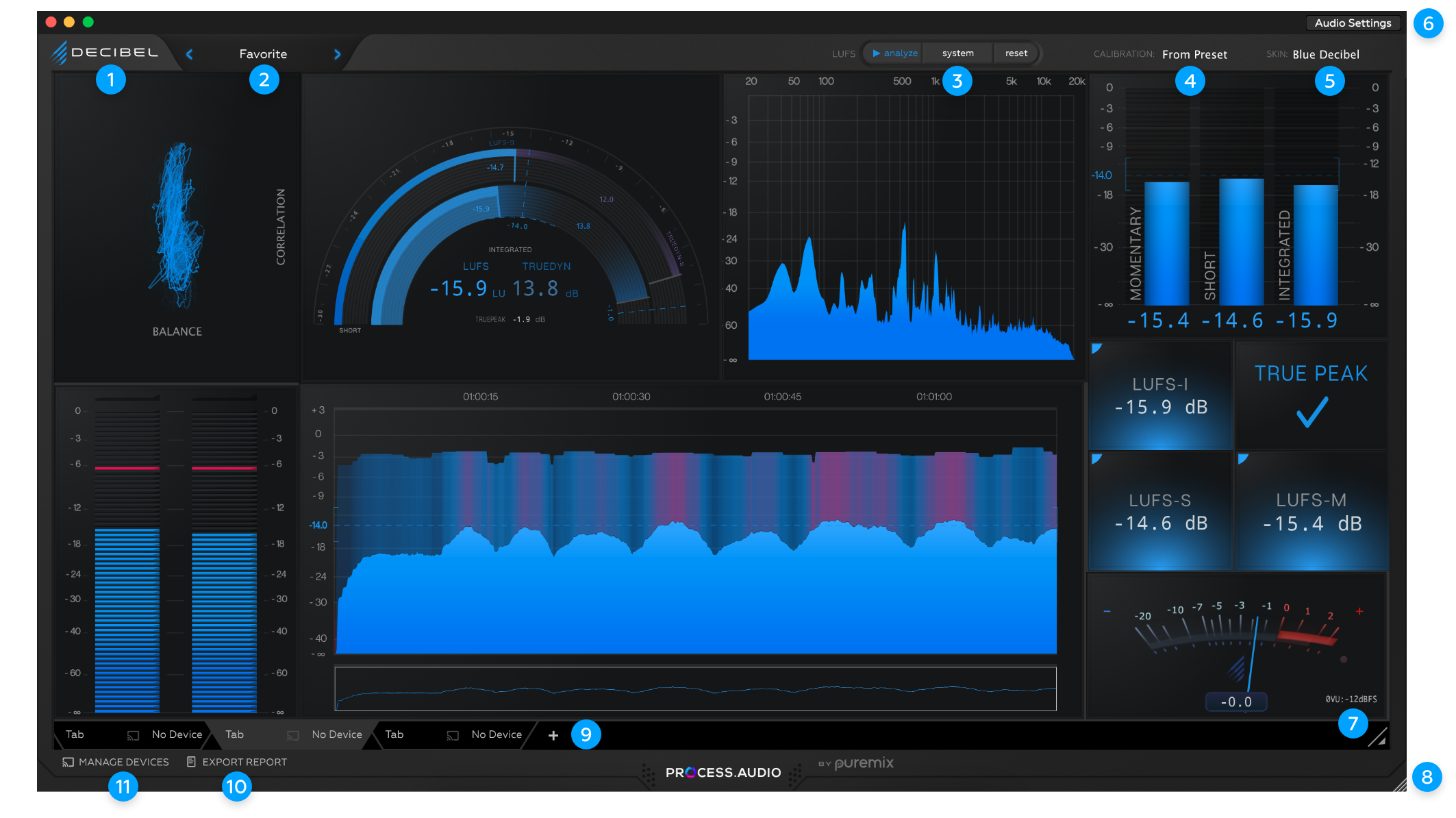Open the Favorite preset dropdown
Screen dimensions: 1456x818
[263, 54]
